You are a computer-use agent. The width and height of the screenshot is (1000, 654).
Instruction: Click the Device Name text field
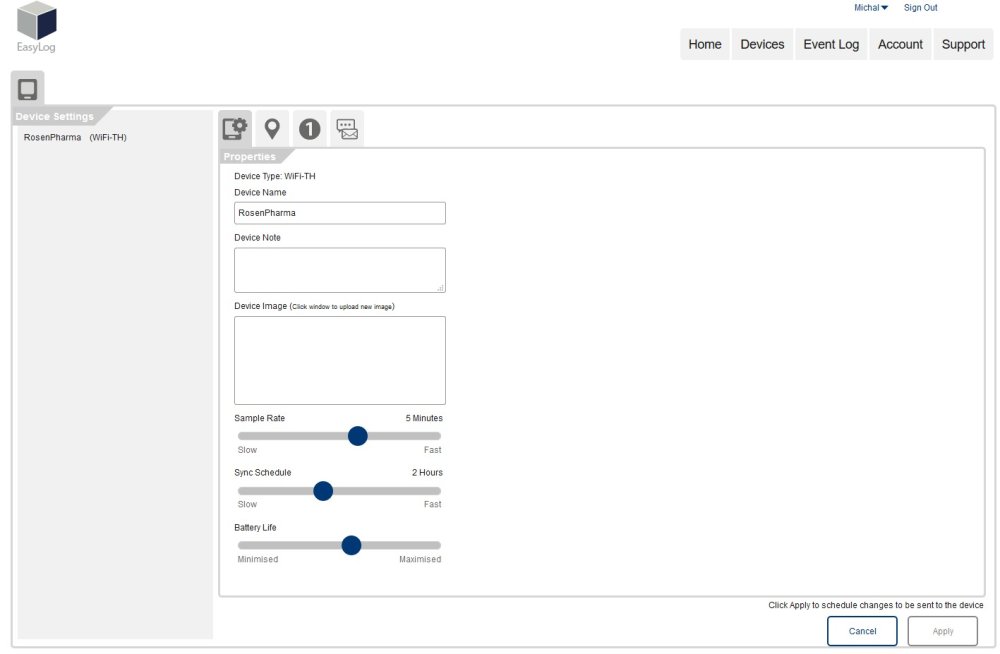click(x=340, y=213)
